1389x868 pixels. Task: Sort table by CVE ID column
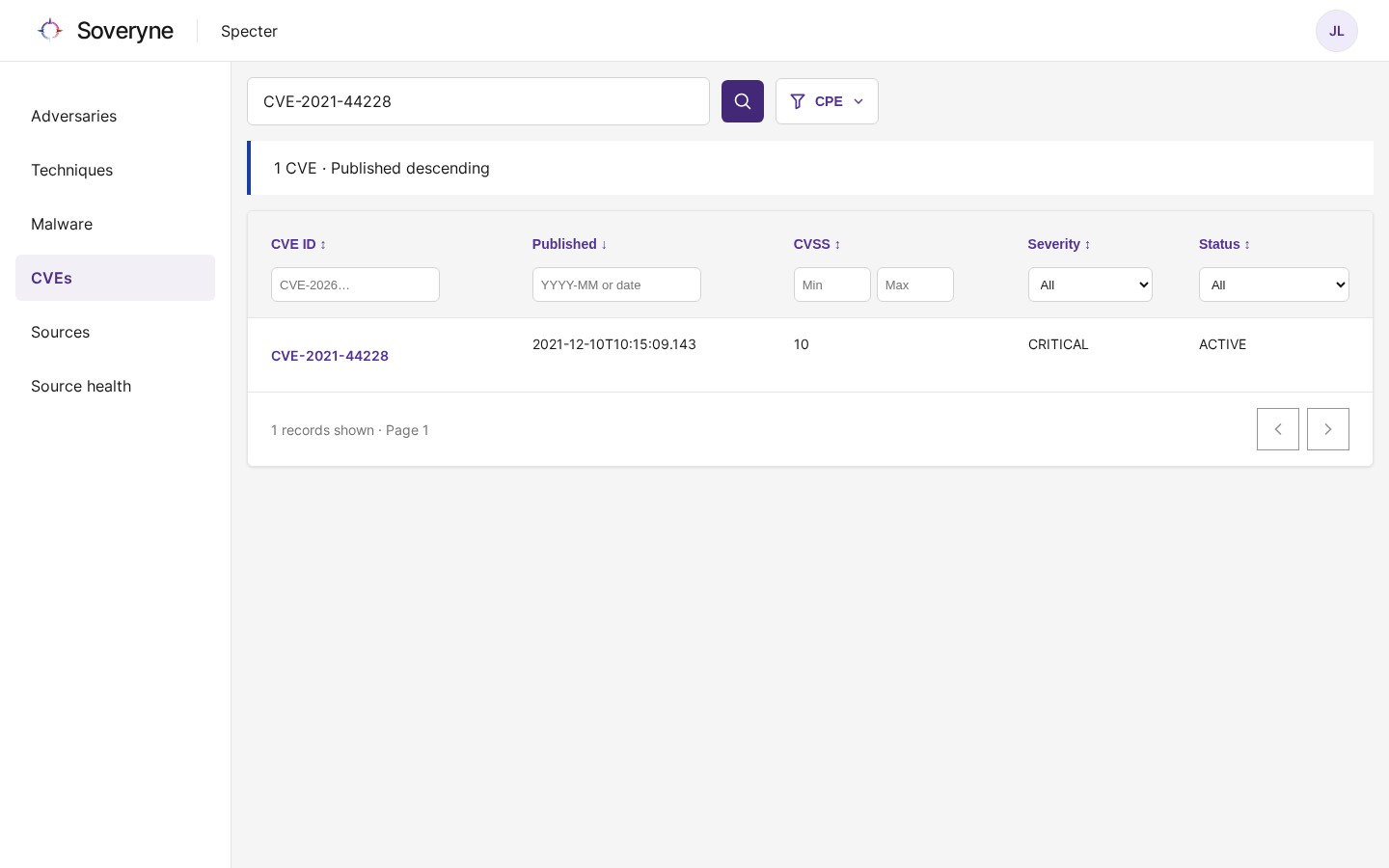tap(299, 244)
